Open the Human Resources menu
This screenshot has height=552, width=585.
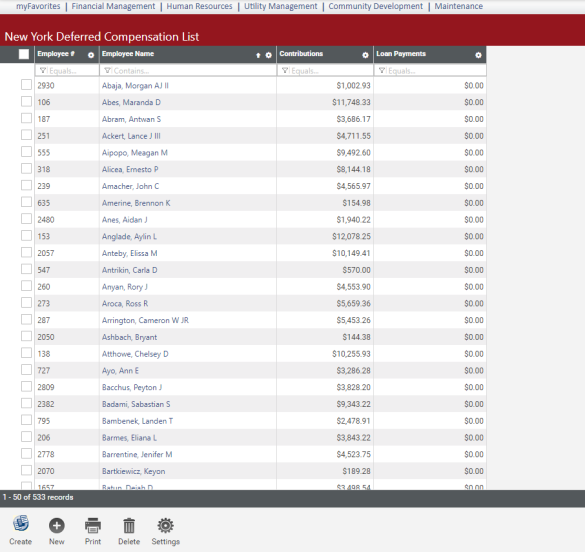[x=199, y=6]
